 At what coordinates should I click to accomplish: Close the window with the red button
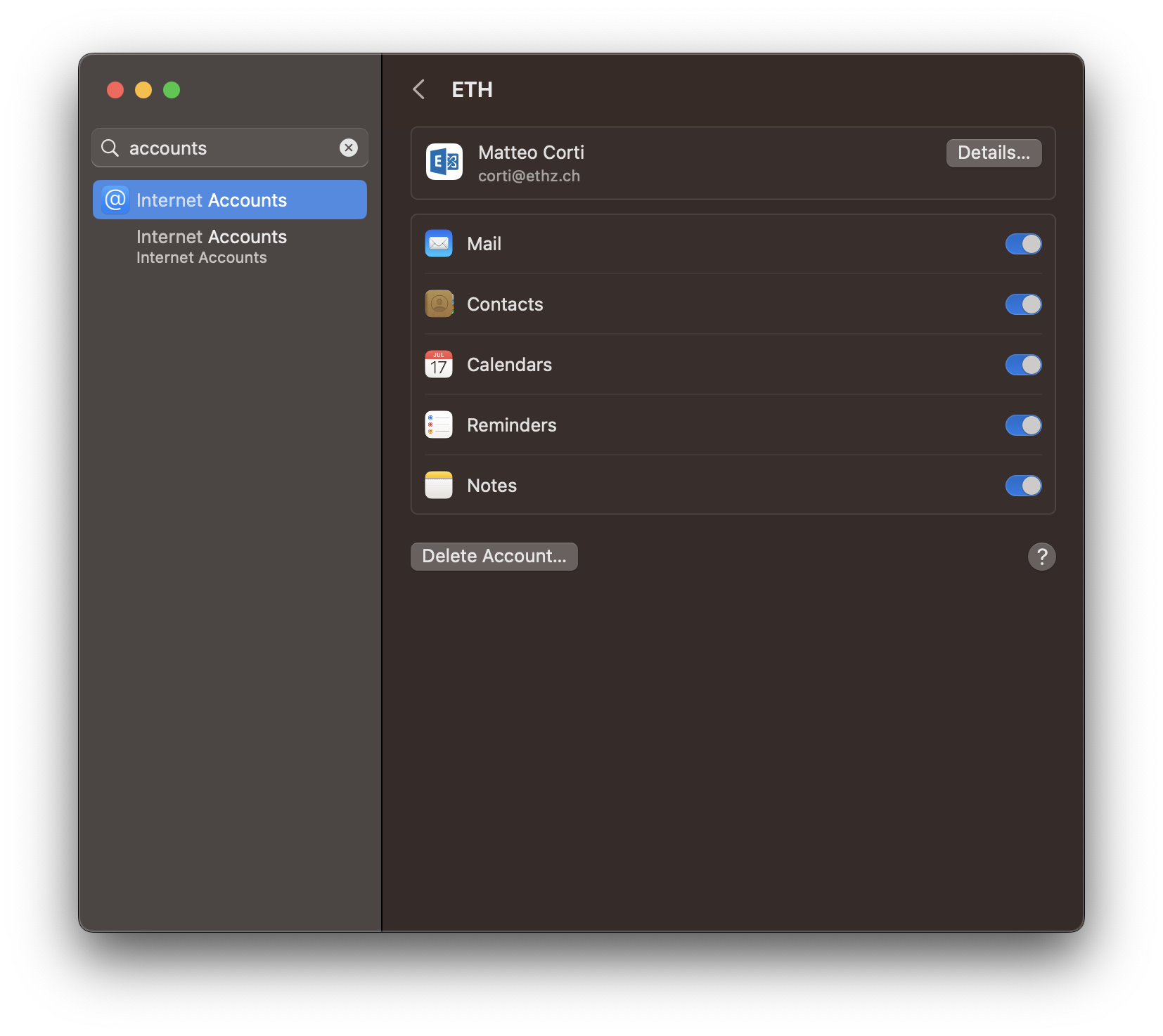click(115, 90)
